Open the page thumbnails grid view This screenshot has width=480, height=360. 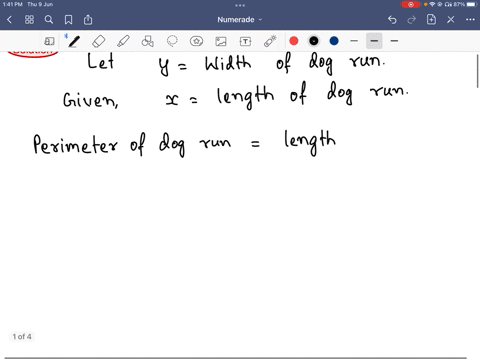point(29,20)
